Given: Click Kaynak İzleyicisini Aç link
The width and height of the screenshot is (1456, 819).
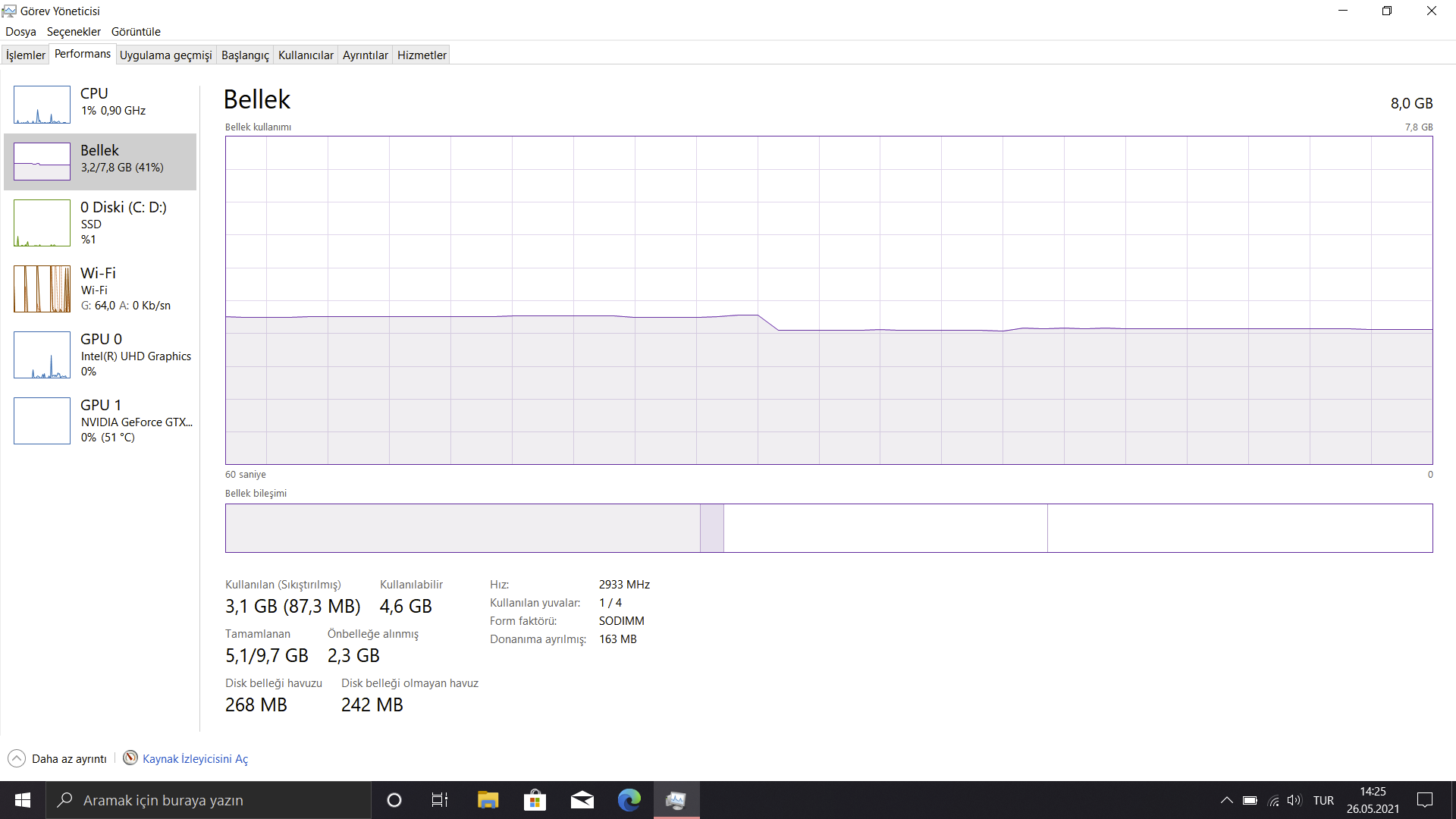Looking at the screenshot, I should pyautogui.click(x=195, y=758).
